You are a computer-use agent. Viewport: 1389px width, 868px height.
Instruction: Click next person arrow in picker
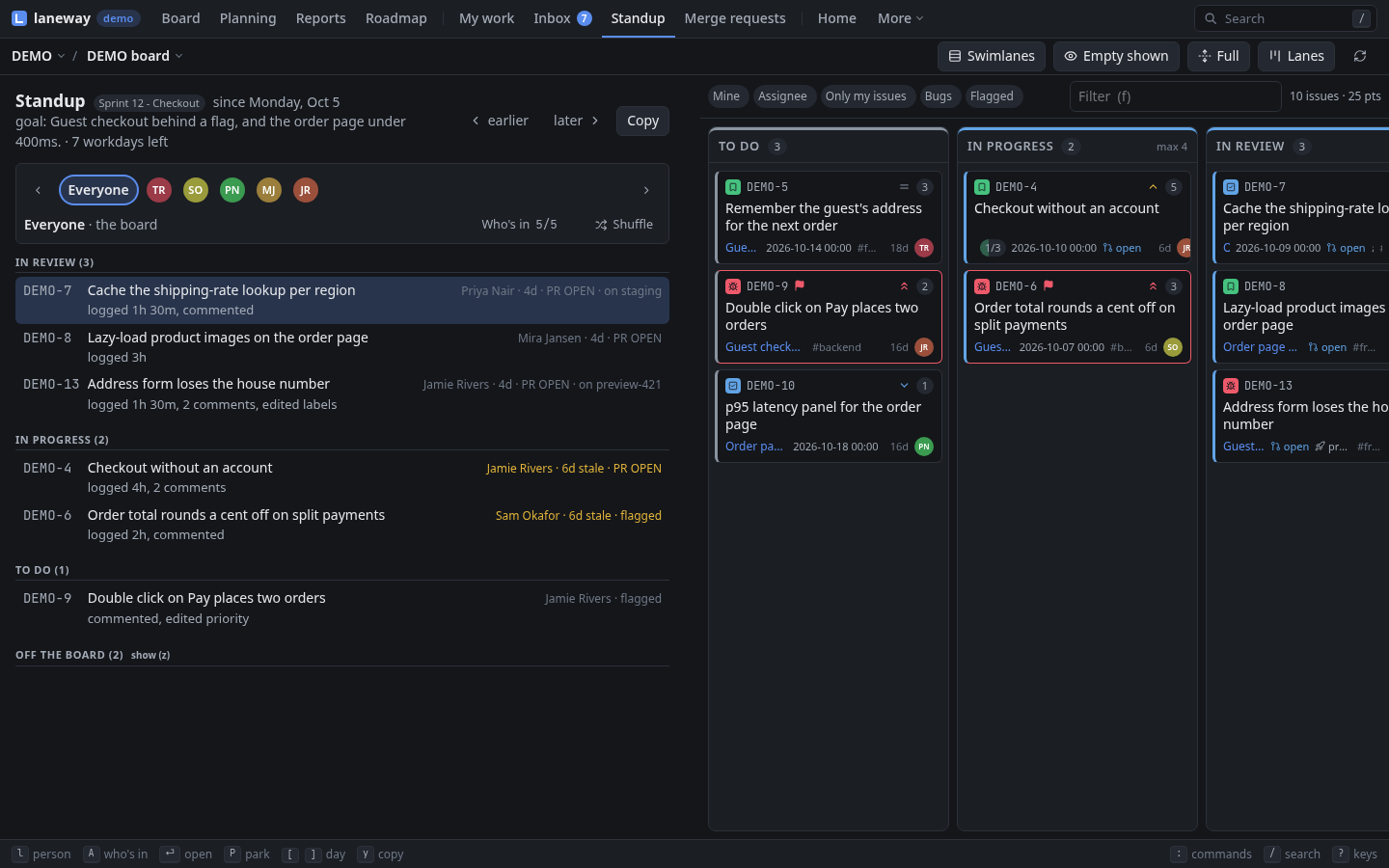click(x=646, y=190)
